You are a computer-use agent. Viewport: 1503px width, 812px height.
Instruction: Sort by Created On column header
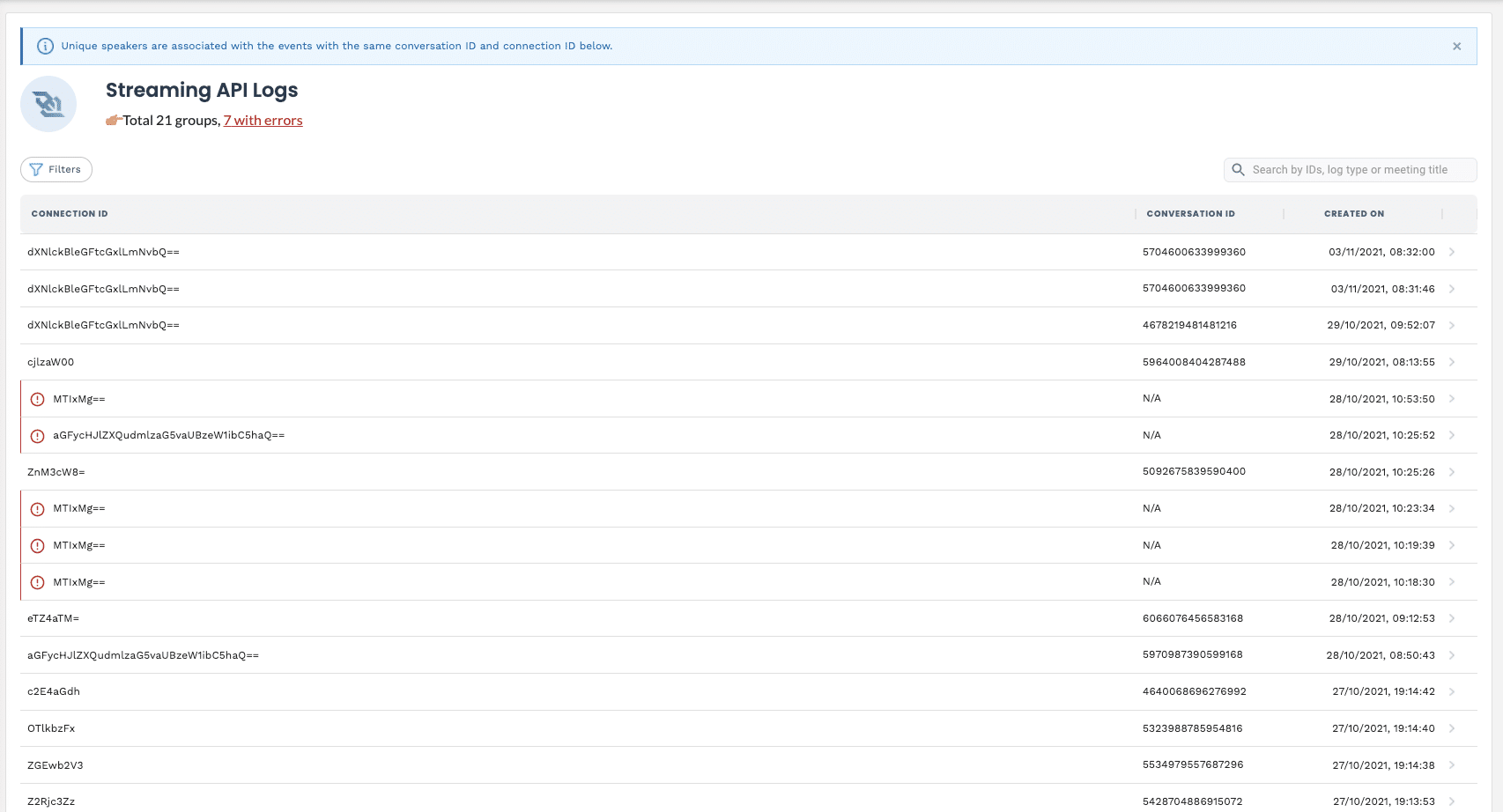(1353, 214)
